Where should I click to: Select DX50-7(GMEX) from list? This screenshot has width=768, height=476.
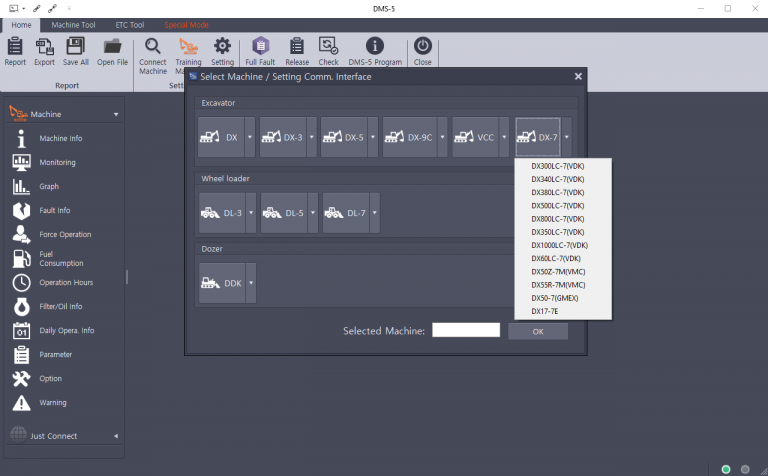click(x=555, y=298)
